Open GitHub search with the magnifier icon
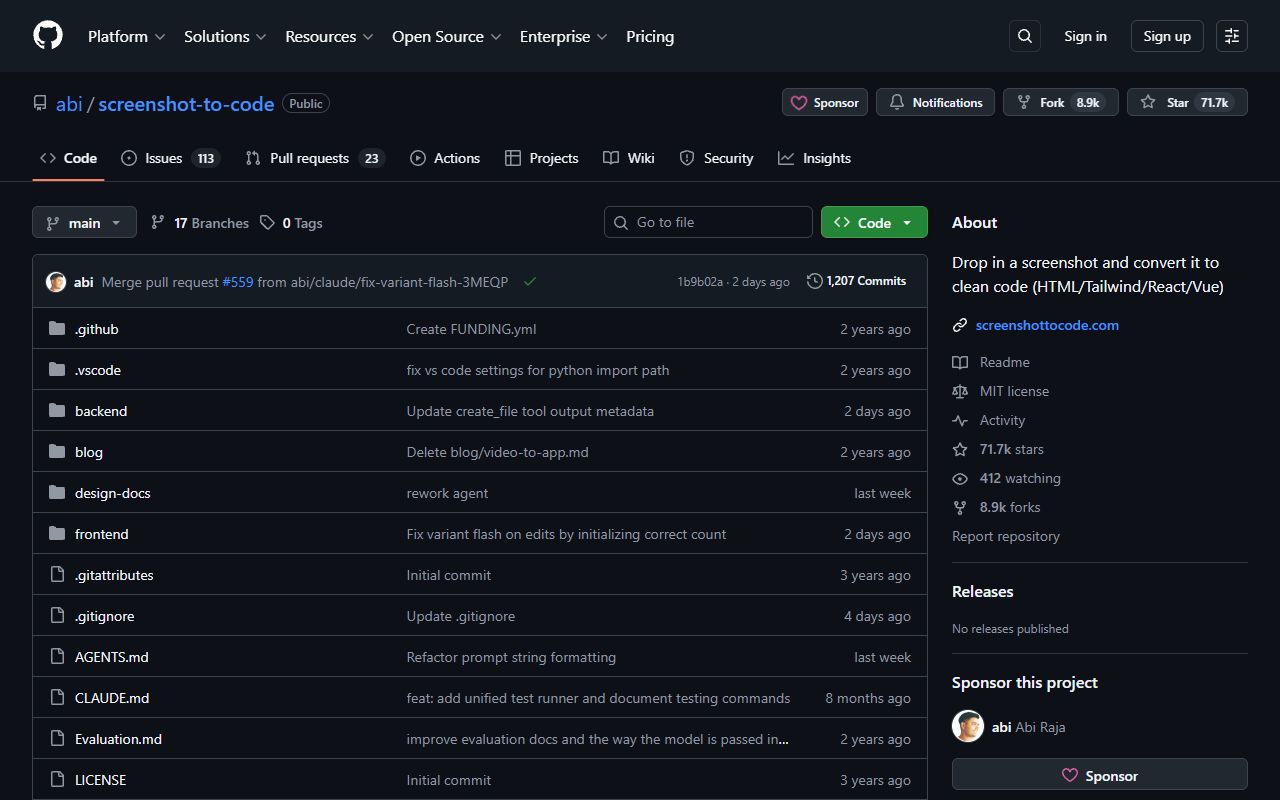Viewport: 1280px width, 800px height. (1024, 36)
